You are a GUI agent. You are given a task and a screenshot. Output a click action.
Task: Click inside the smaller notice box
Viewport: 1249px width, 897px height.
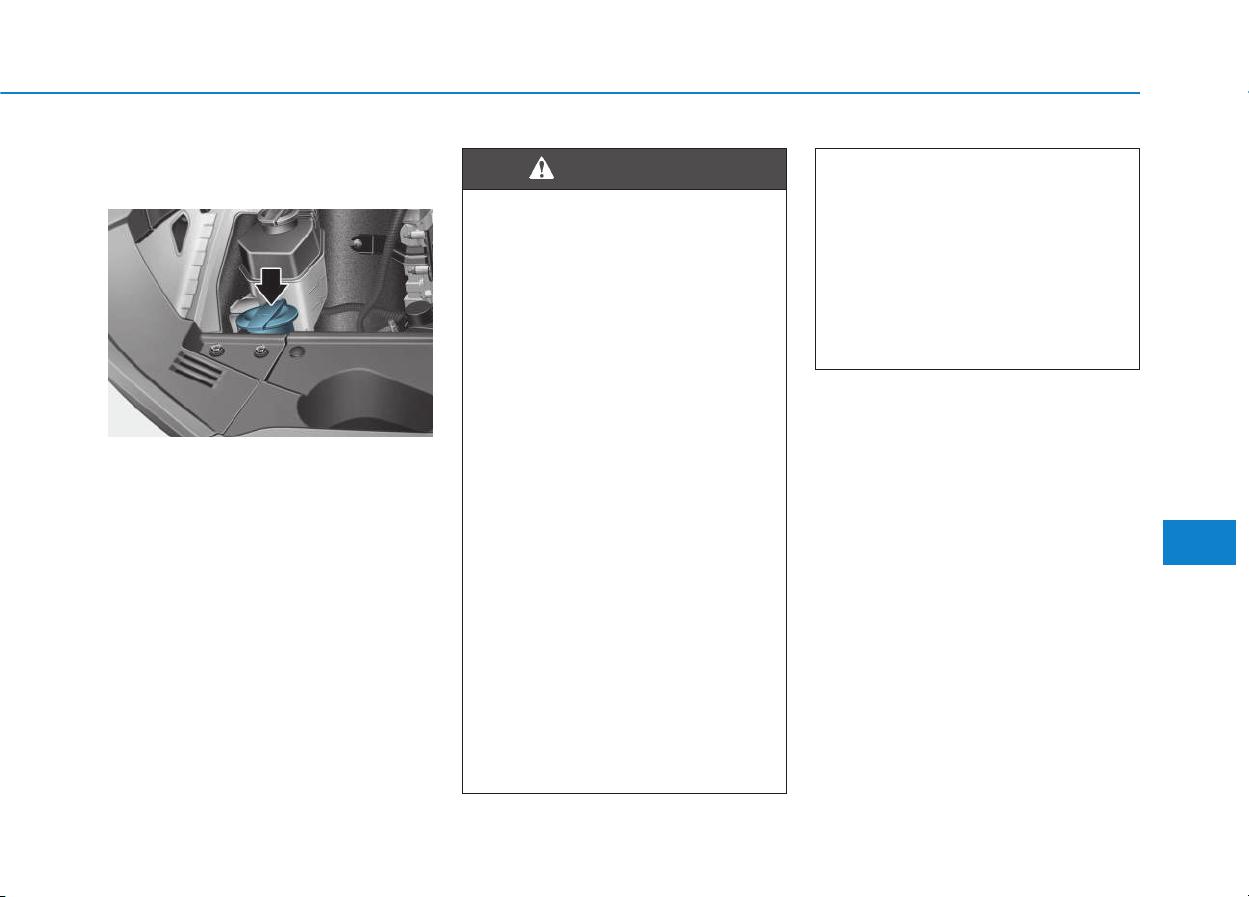click(x=977, y=259)
